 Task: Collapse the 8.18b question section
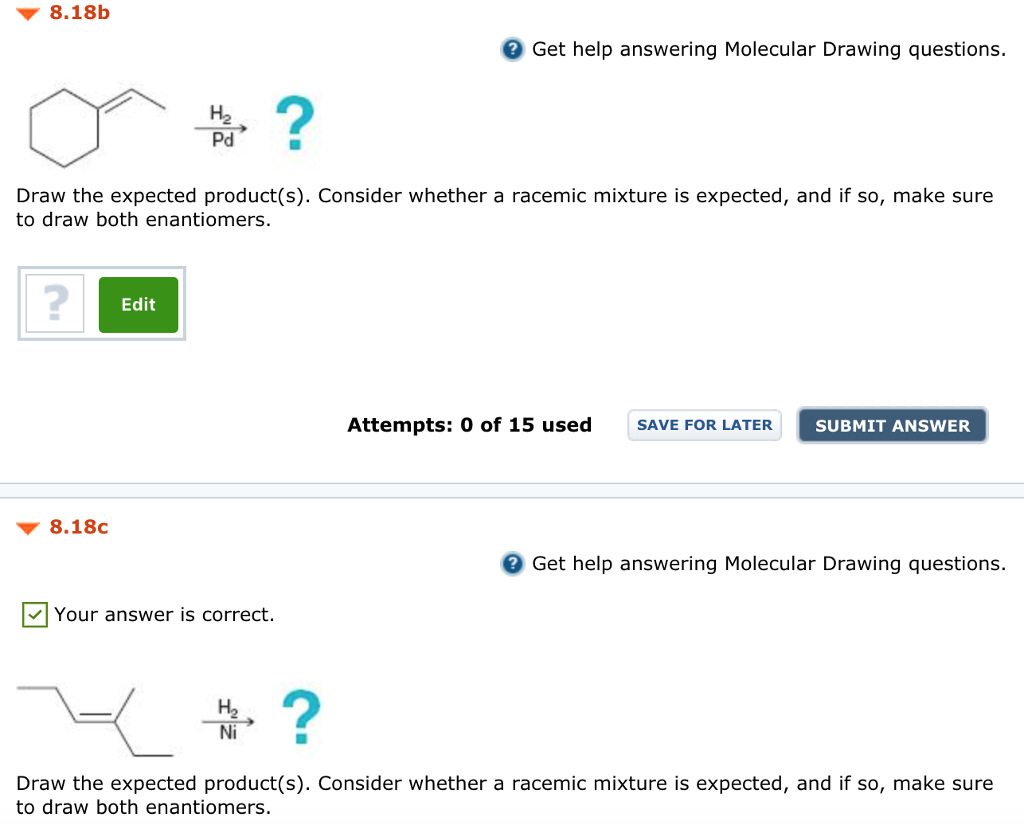tap(26, 12)
